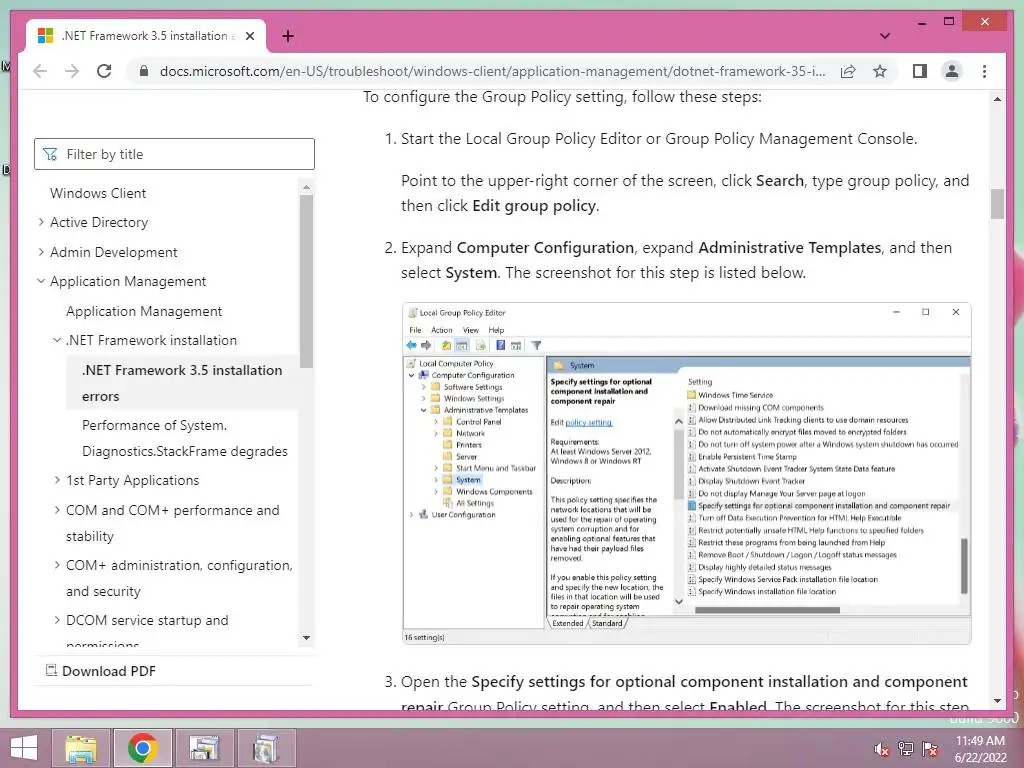The image size is (1024, 768).
Task: Expand COM+ administration, configuration, and security
Action: pyautogui.click(x=57, y=565)
